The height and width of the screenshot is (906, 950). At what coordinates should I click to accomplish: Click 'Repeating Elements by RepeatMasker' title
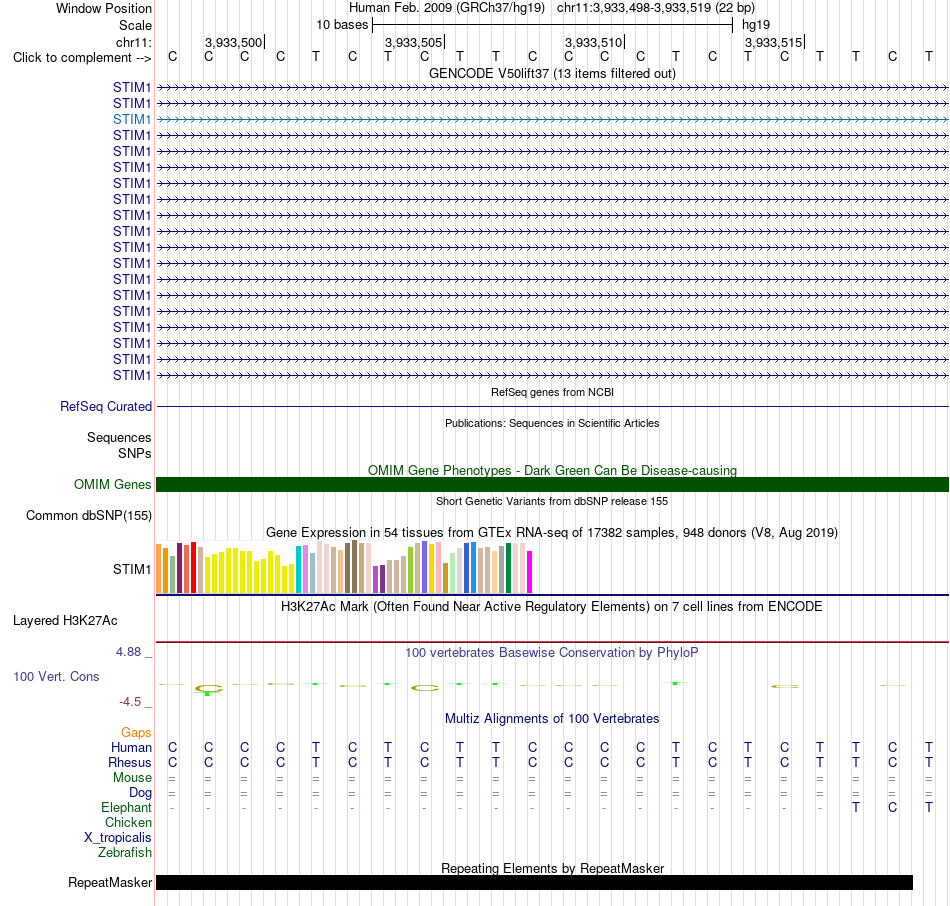(552, 868)
